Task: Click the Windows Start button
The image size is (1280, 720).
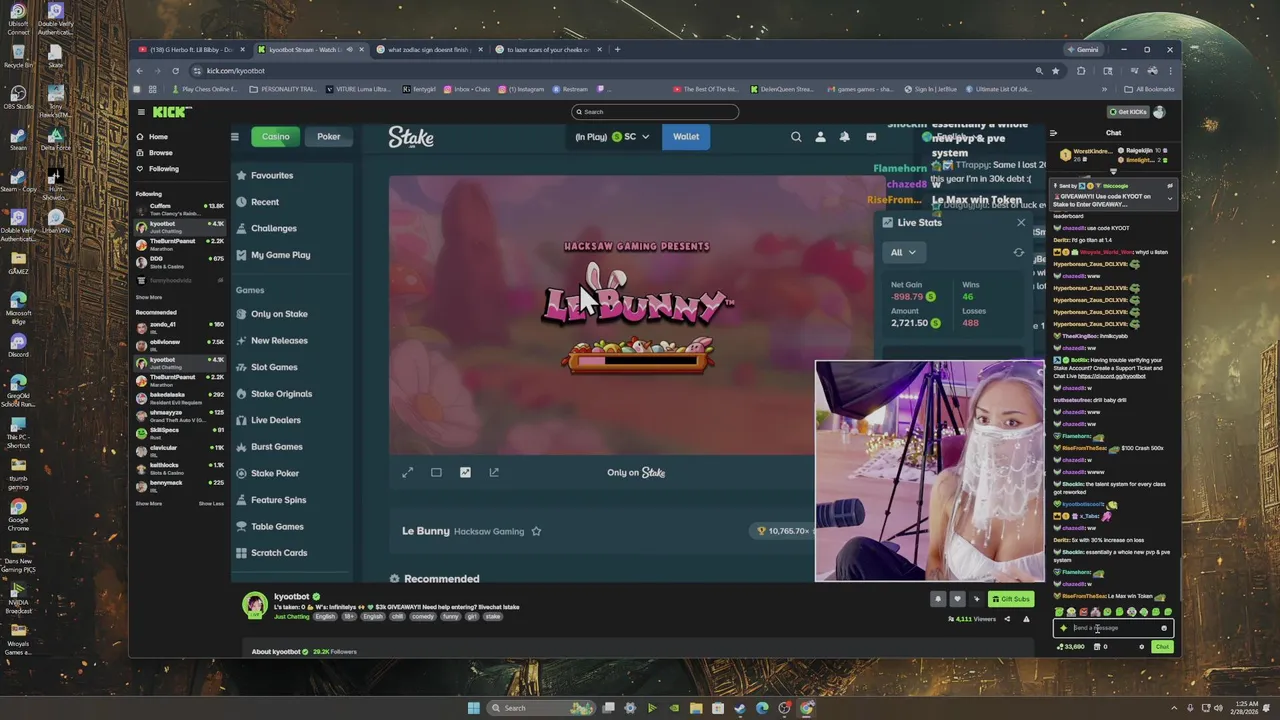Action: [x=473, y=708]
